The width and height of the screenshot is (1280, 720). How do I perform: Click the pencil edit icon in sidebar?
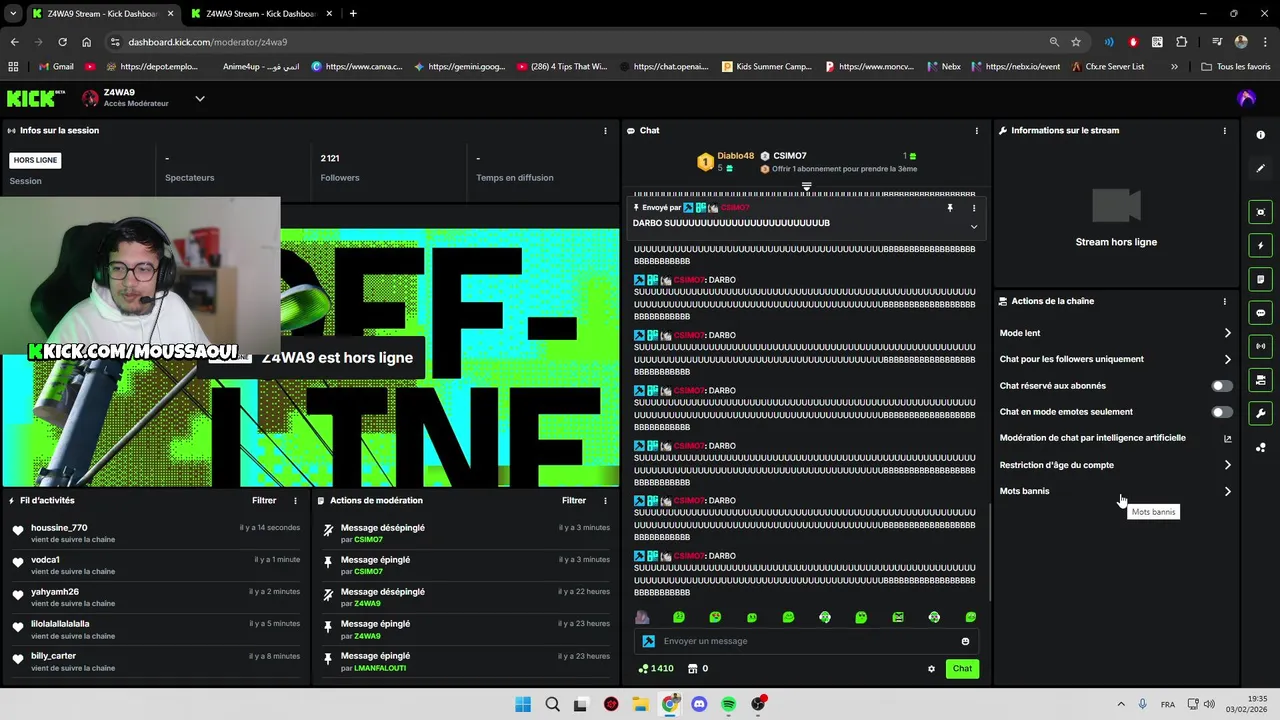1260,169
